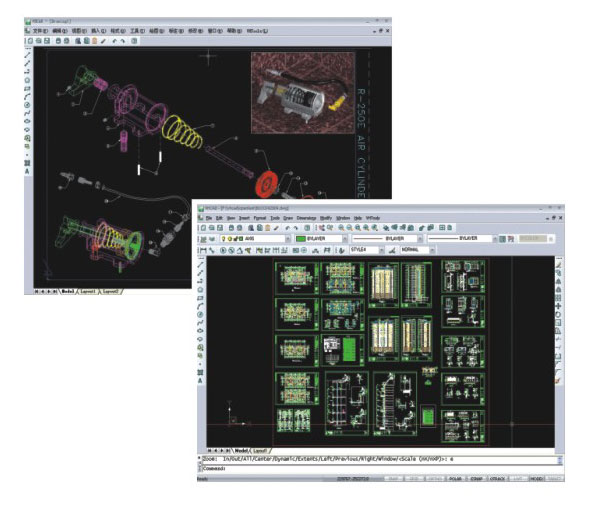This screenshot has width=592, height=510.
Task: Select Text 'A' tool in front window
Action: tap(200, 381)
